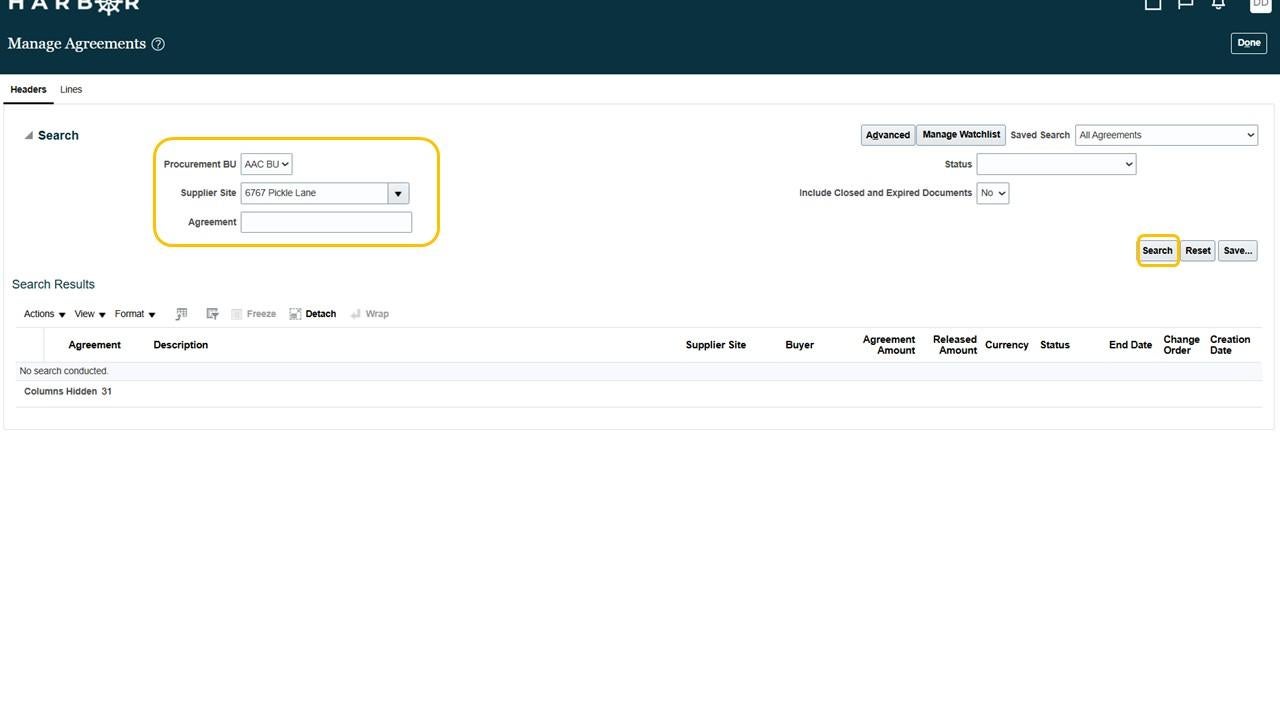The width and height of the screenshot is (1280, 720).
Task: Open Include Closed and Expired Documents dropdown
Action: coord(992,193)
